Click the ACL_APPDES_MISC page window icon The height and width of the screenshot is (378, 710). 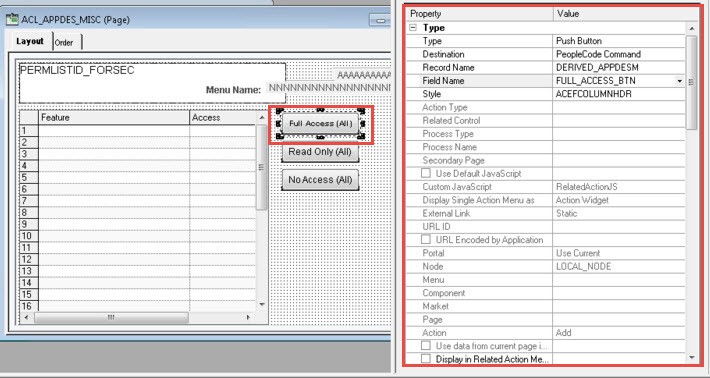[x=12, y=20]
